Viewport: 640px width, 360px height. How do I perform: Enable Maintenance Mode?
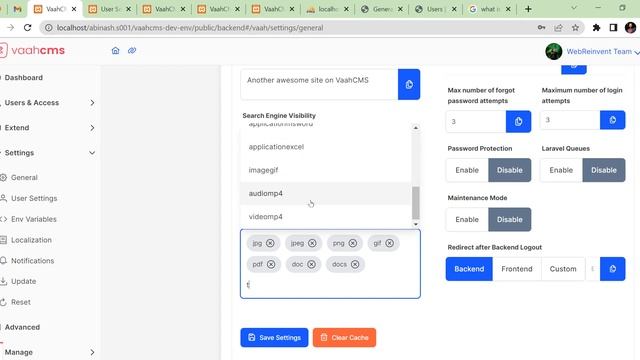pyautogui.click(x=467, y=220)
